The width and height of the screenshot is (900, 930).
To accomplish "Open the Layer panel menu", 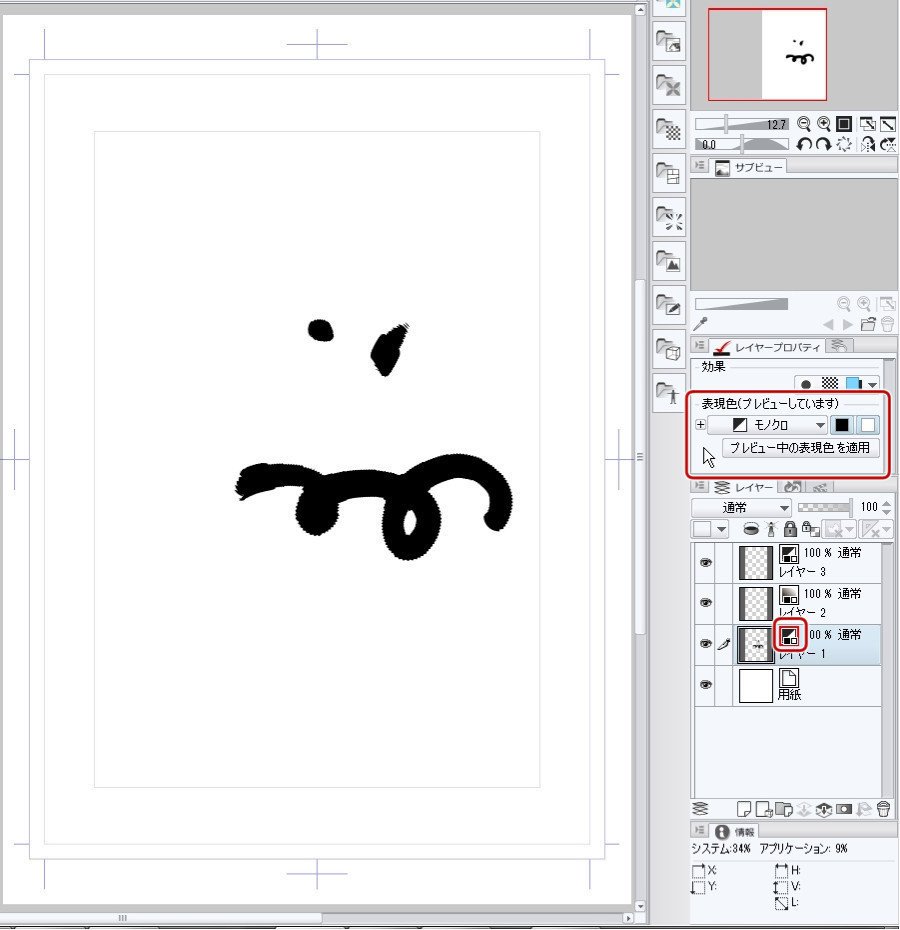I will pos(700,486).
